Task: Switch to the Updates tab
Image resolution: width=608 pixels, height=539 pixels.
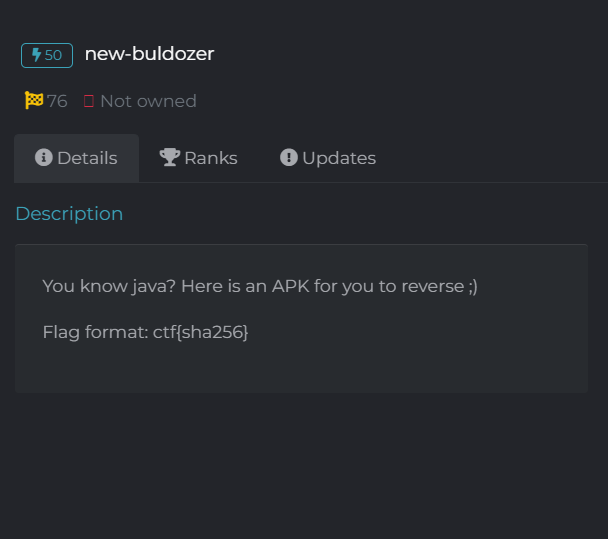Action: click(x=328, y=158)
